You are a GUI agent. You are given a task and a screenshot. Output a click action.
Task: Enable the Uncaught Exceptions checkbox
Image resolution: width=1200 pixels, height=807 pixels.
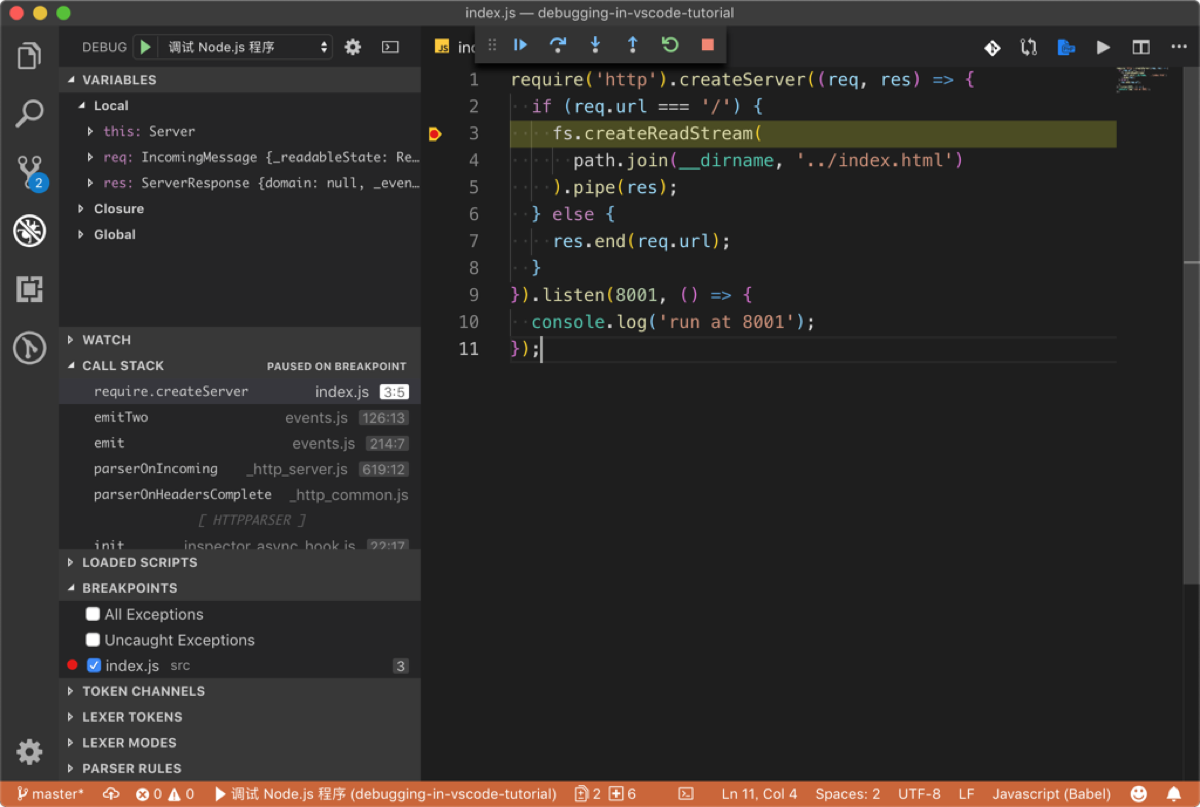tap(93, 640)
